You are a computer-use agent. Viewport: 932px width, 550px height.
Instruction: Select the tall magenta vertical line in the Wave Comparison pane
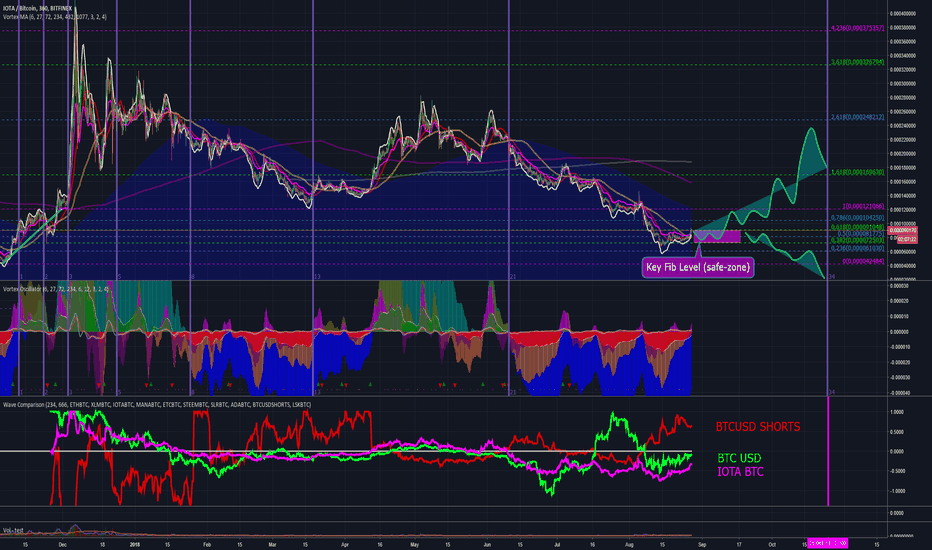(828, 451)
